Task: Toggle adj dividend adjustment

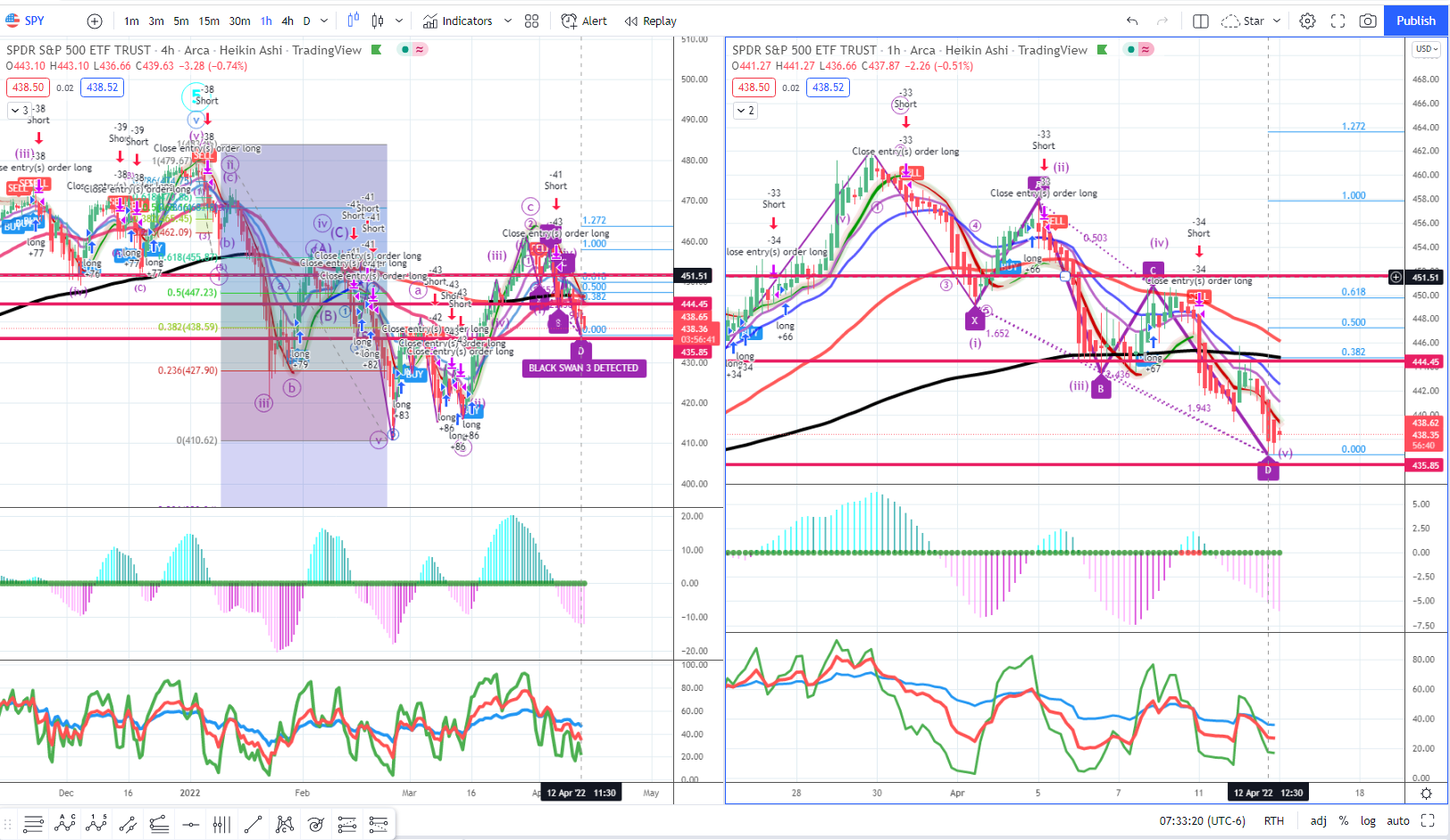Action: (x=1318, y=820)
